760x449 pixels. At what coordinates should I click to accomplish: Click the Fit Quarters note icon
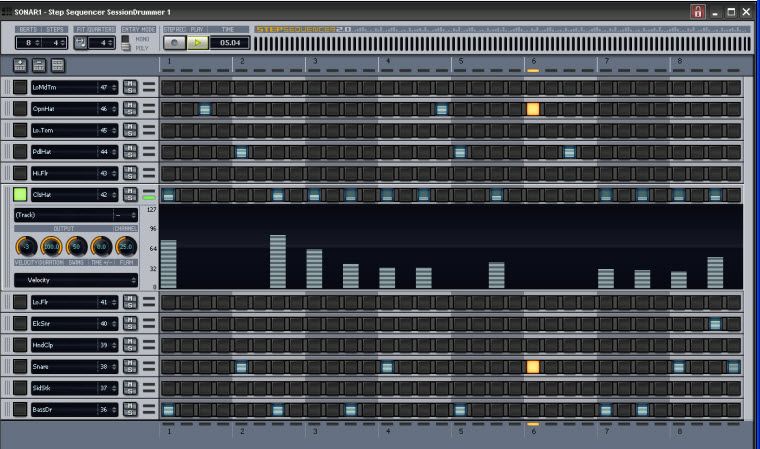80,43
